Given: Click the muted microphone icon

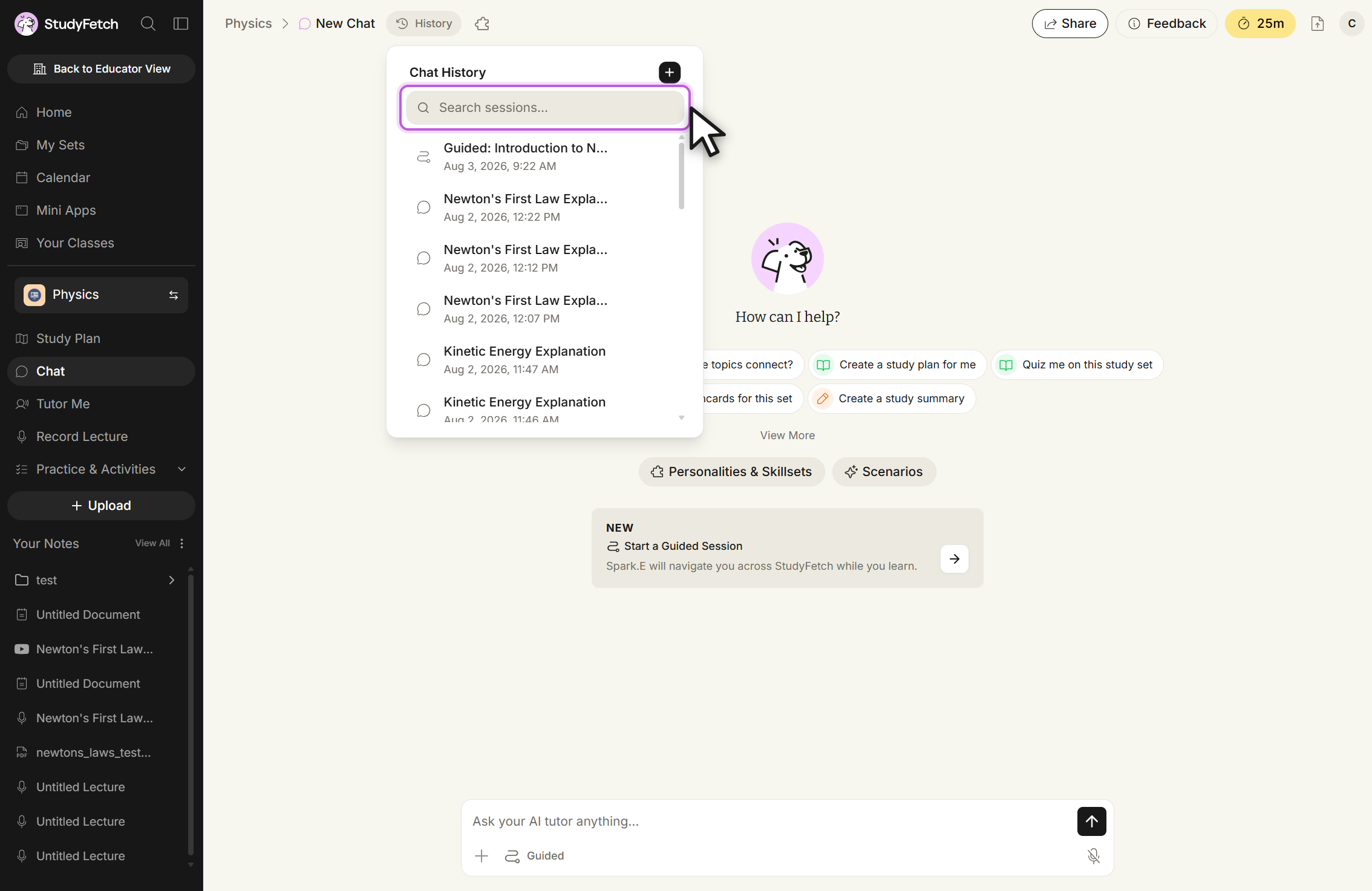Looking at the screenshot, I should click(x=1094, y=856).
